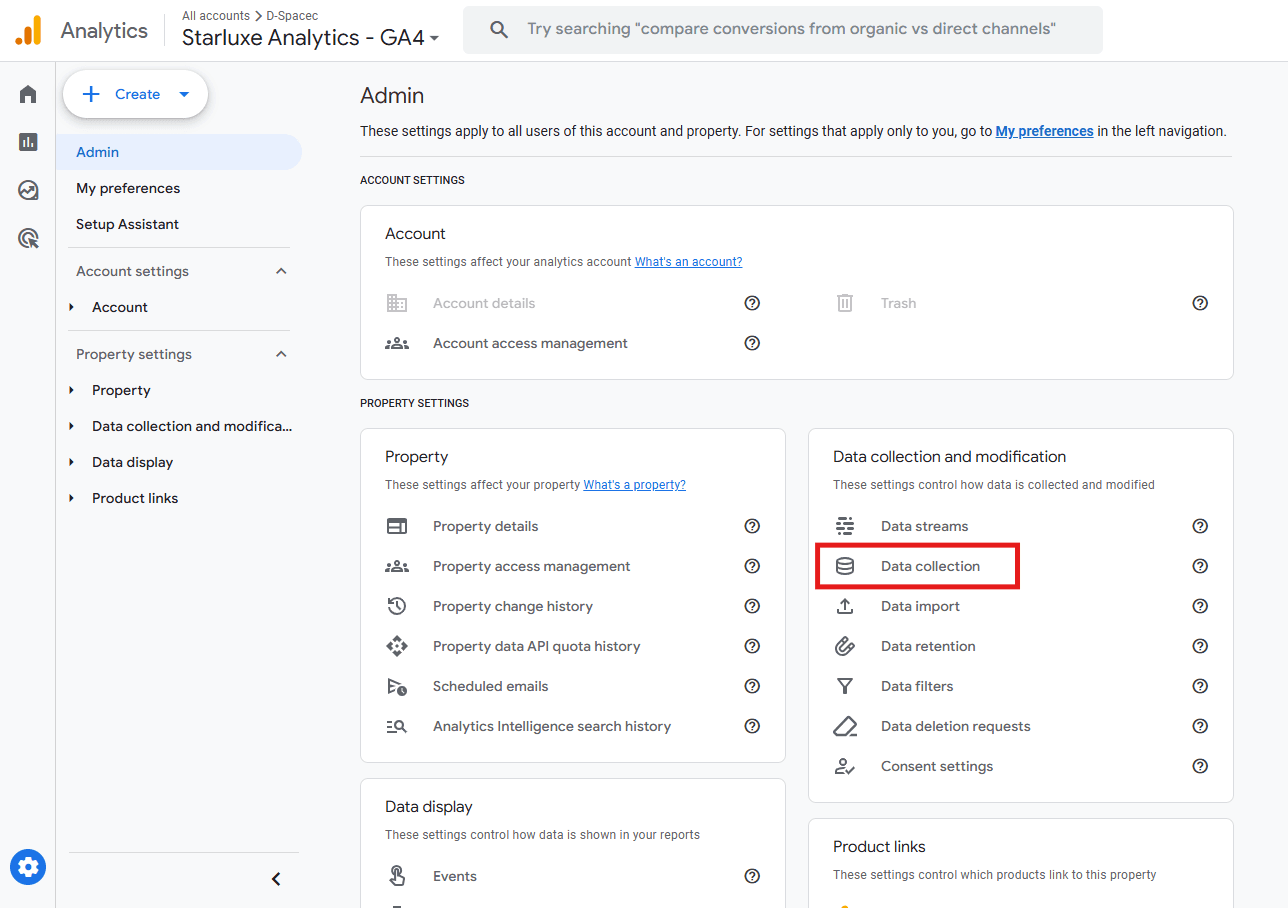Click the Scheduled emails icon
Screen dimensions: 1288x908
click(397, 686)
